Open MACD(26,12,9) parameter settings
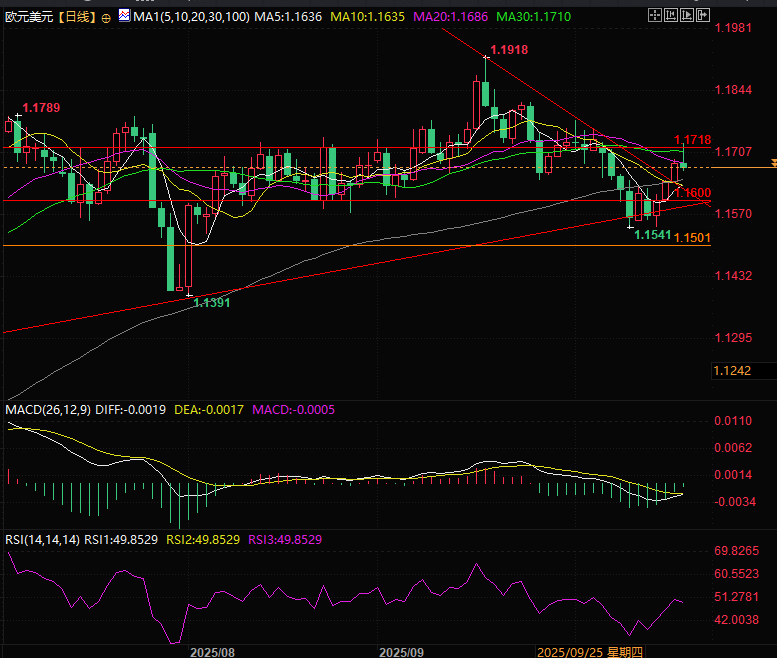This screenshot has height=658, width=777. [x=47, y=410]
